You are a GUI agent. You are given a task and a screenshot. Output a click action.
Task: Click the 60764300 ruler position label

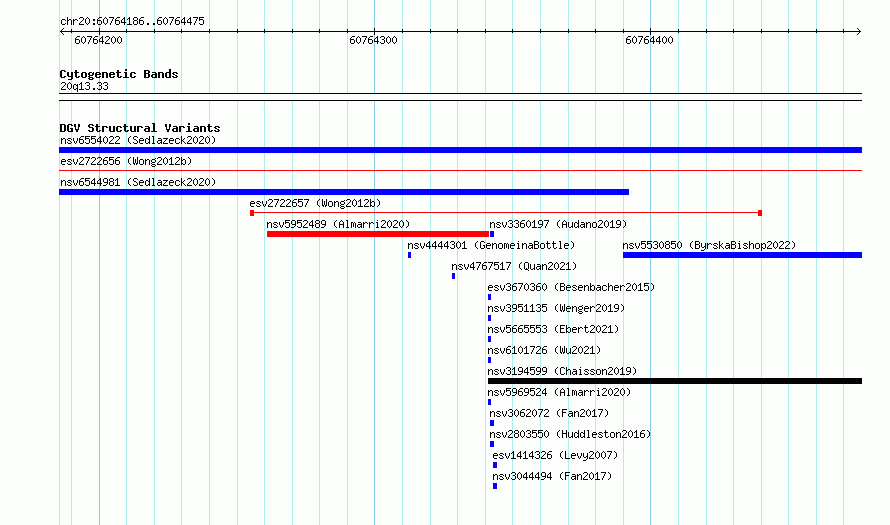[x=373, y=40]
